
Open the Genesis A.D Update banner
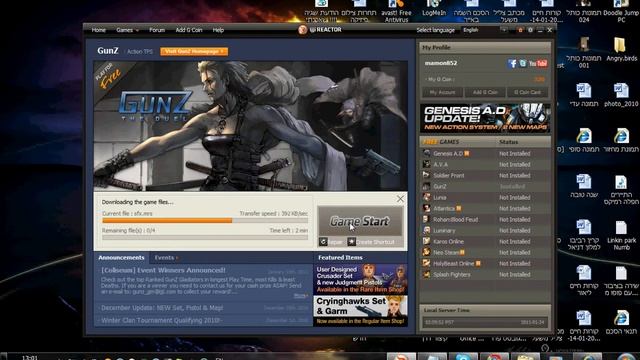click(x=485, y=118)
